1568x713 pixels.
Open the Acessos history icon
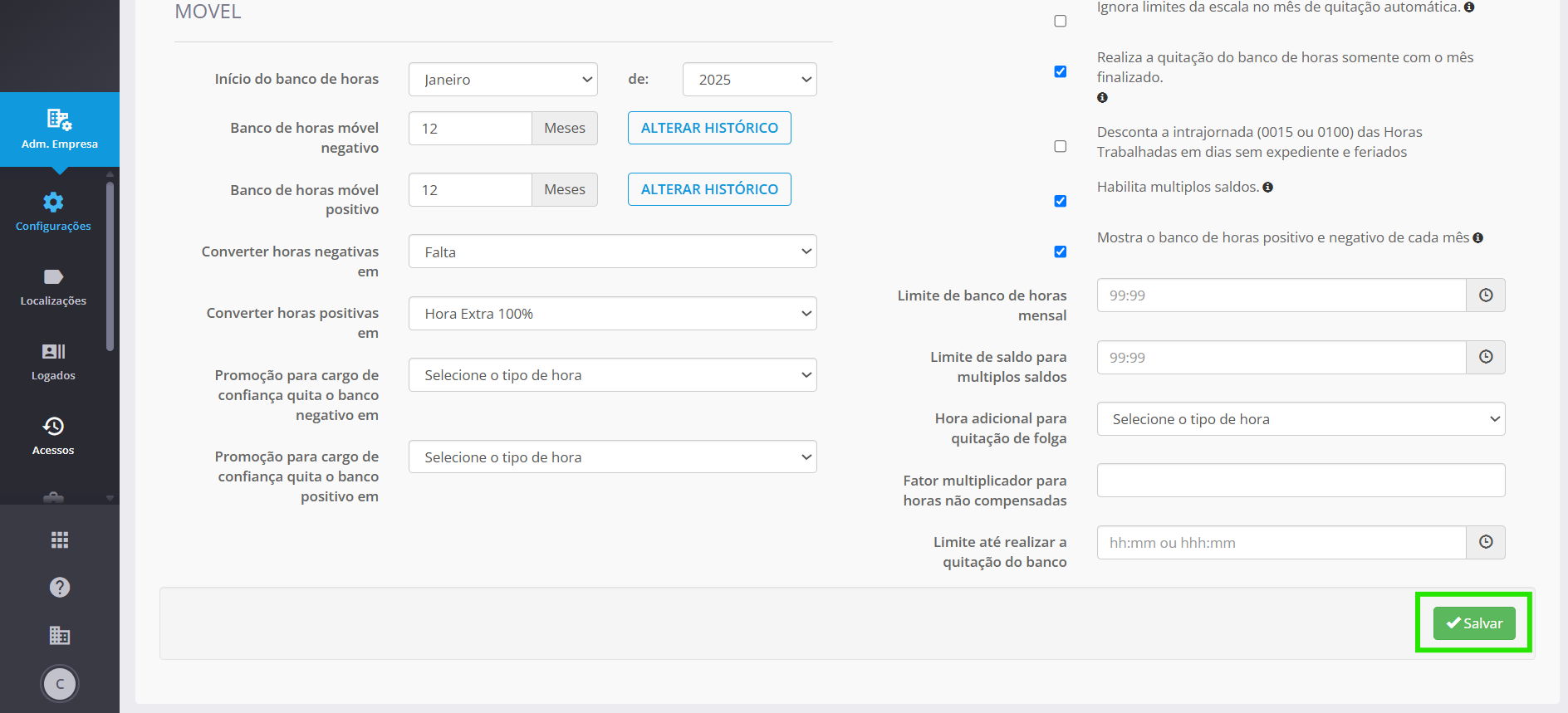tap(53, 426)
